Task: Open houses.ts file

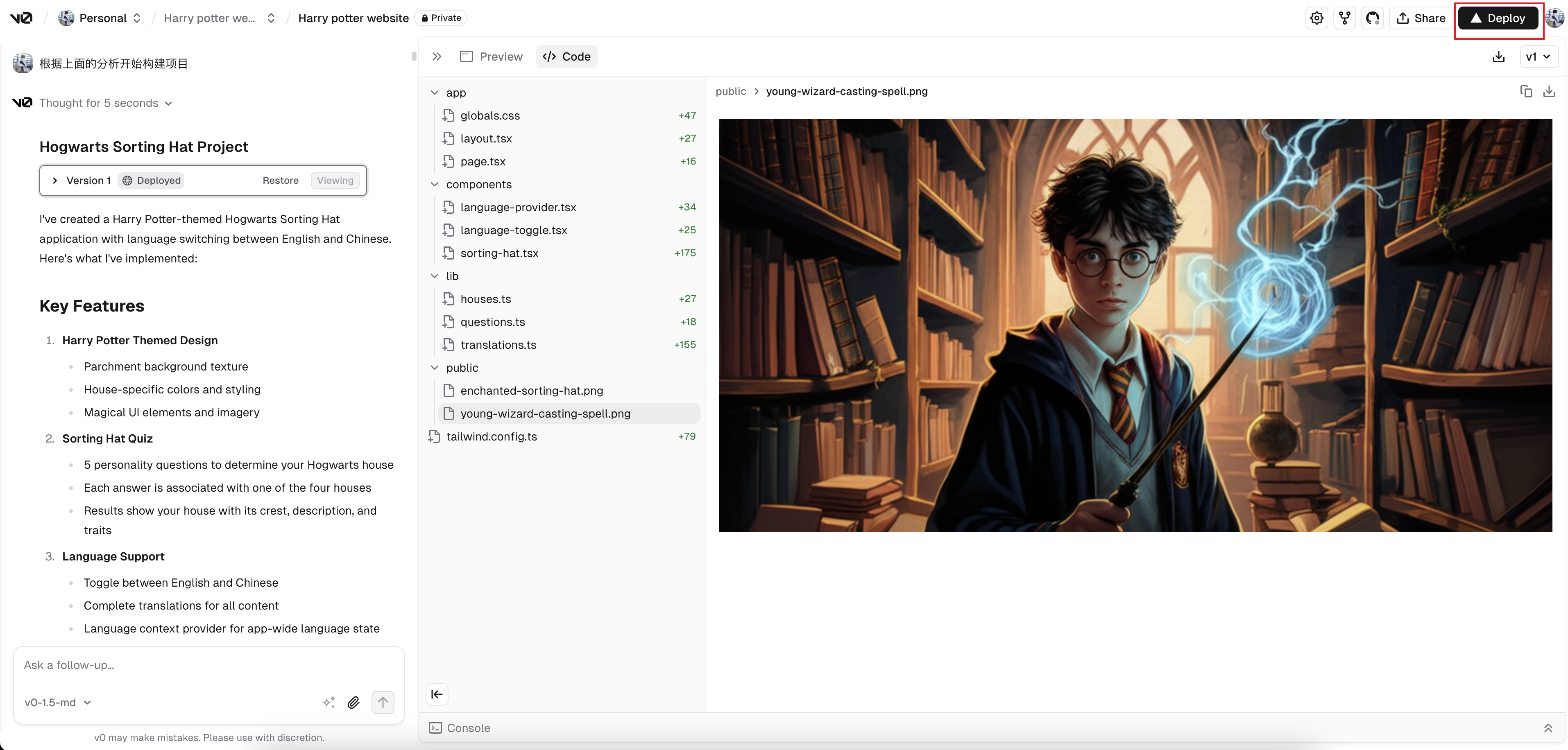Action: 569,299
